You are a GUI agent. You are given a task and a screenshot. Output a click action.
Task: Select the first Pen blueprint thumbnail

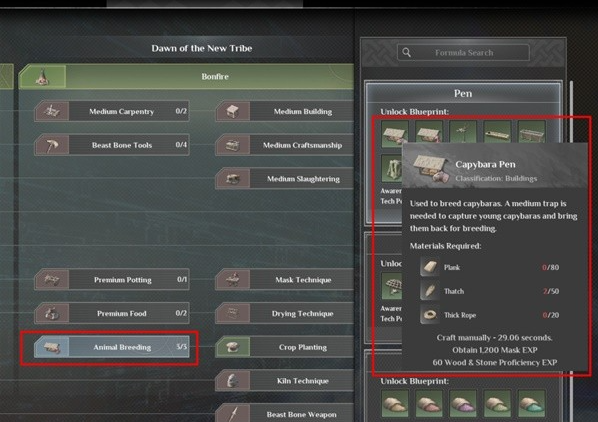[x=395, y=133]
